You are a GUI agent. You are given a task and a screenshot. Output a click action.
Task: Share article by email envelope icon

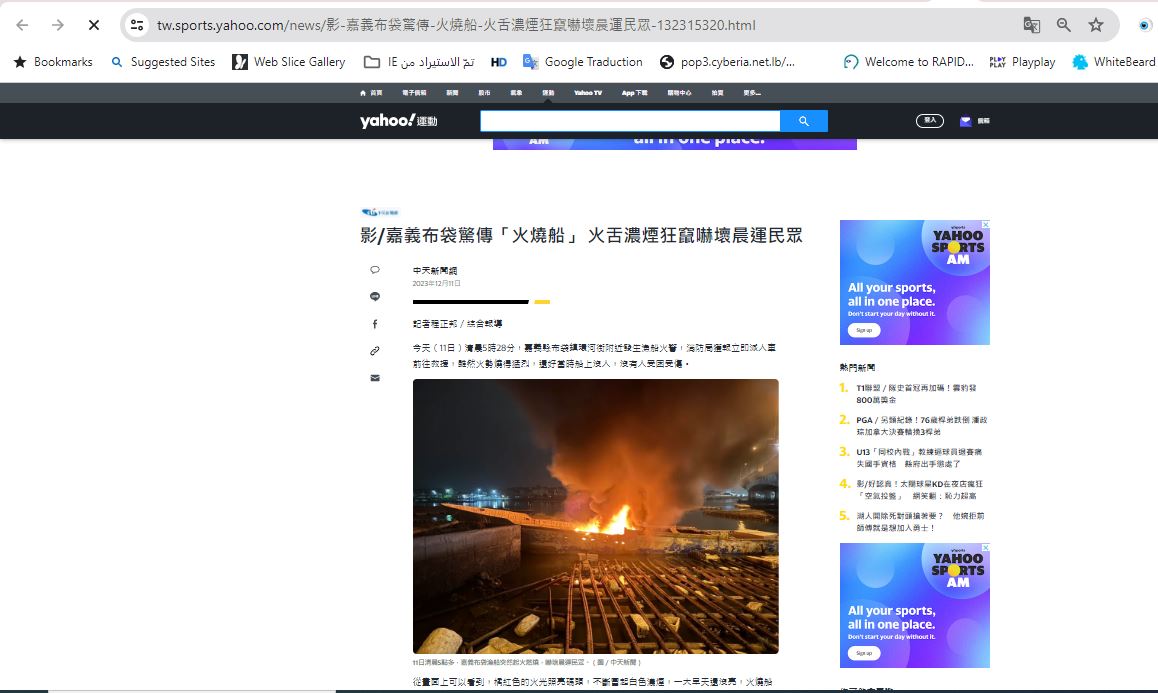[375, 378]
